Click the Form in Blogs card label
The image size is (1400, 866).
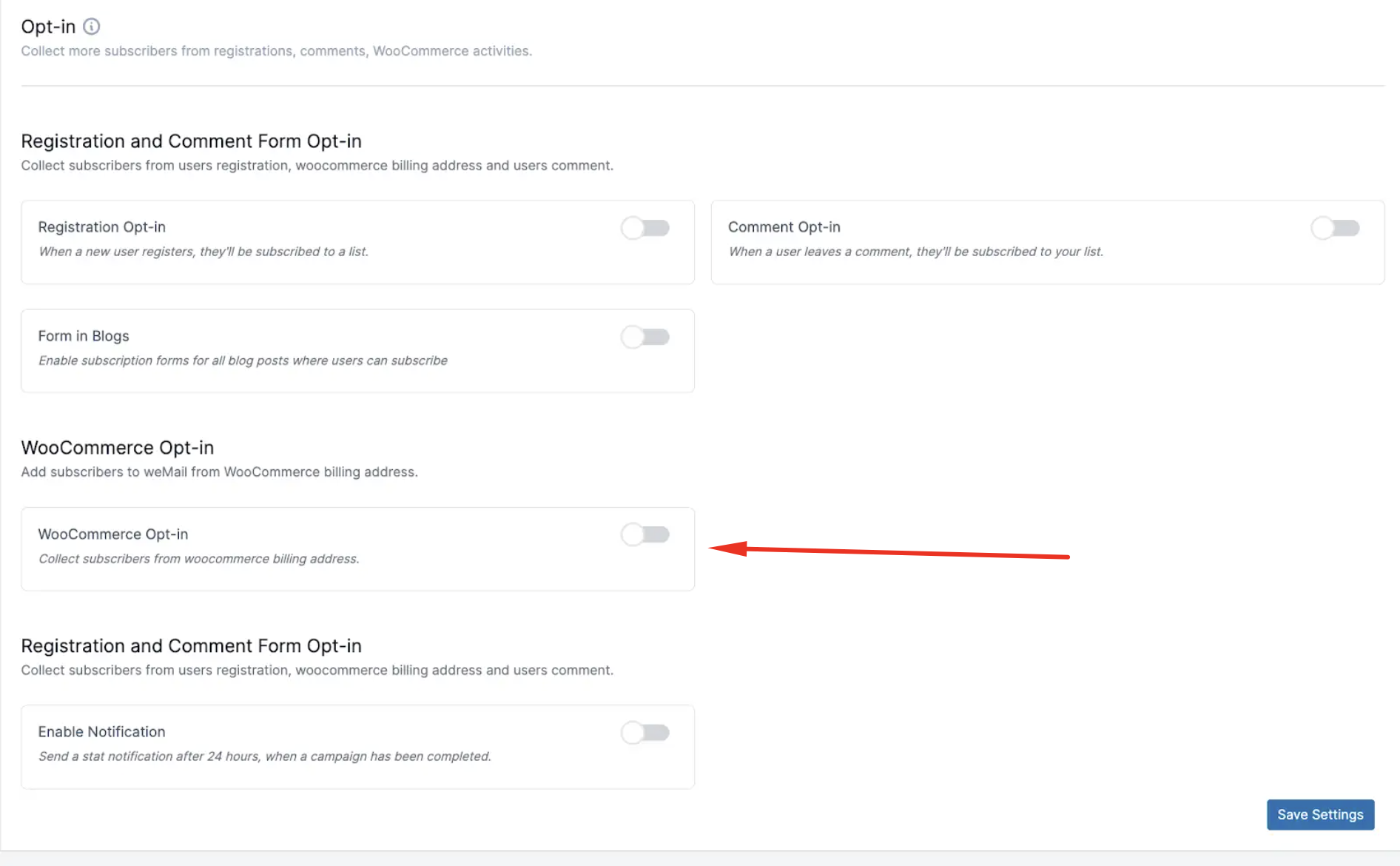click(84, 336)
